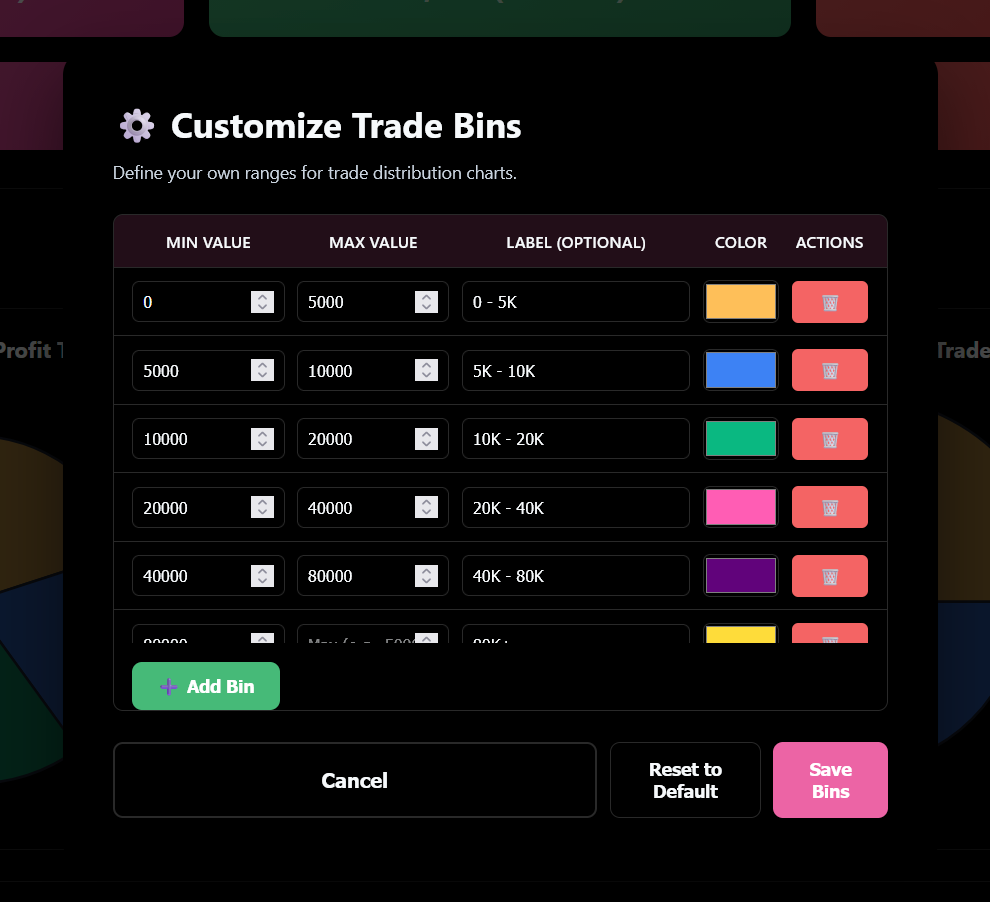990x902 pixels.
Task: Click the stepper on max value 5000
Action: point(426,302)
